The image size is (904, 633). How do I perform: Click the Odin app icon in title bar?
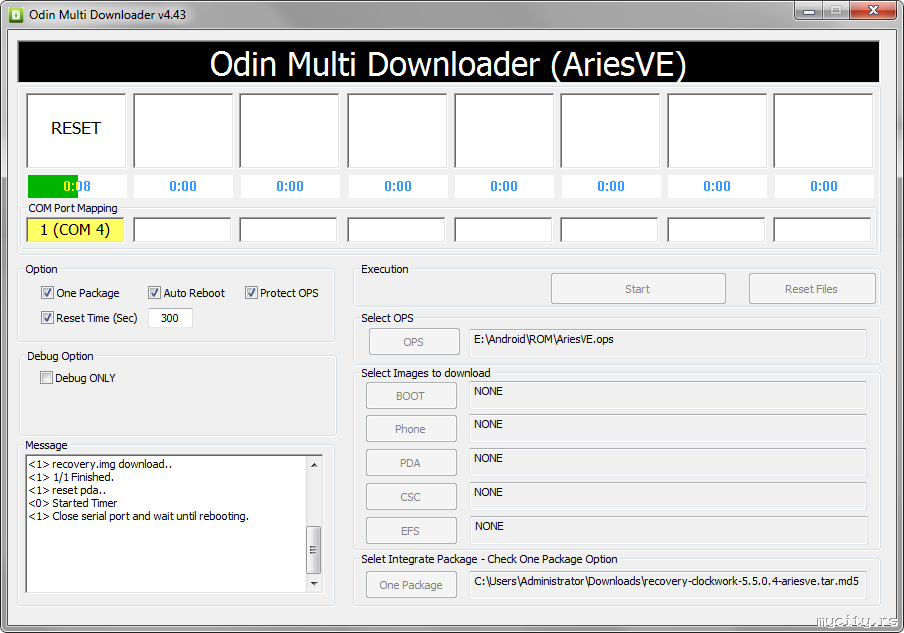[x=16, y=14]
